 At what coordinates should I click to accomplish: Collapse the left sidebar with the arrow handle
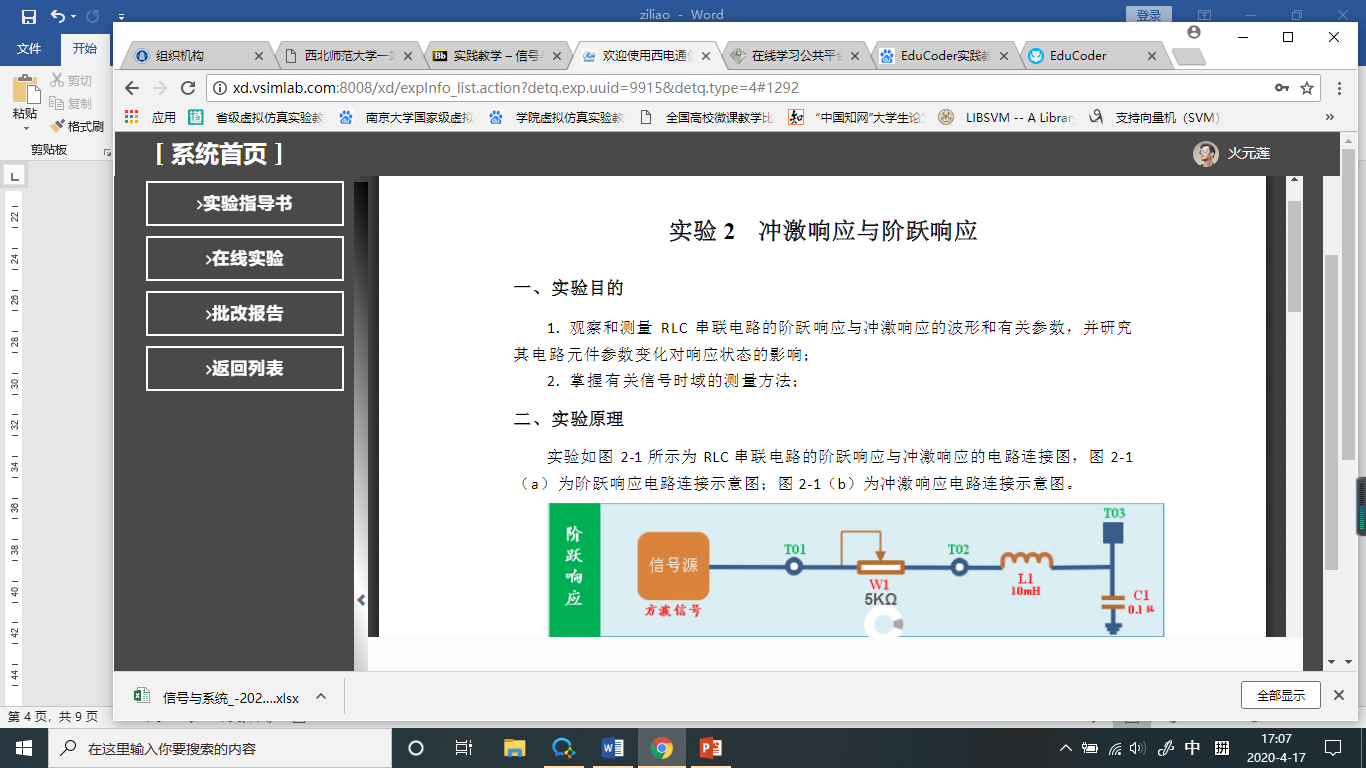point(361,600)
